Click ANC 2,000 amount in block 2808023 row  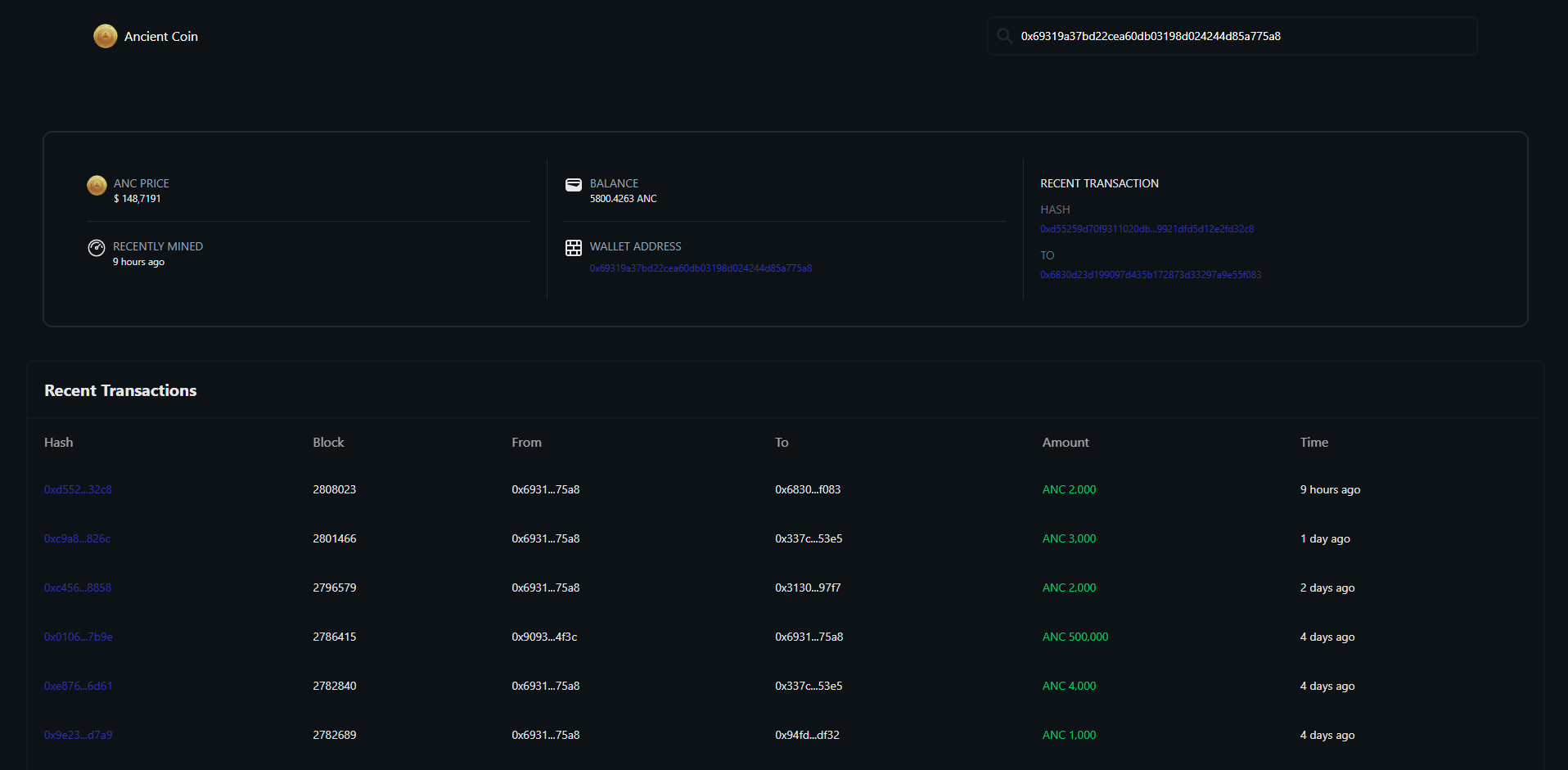[1069, 489]
